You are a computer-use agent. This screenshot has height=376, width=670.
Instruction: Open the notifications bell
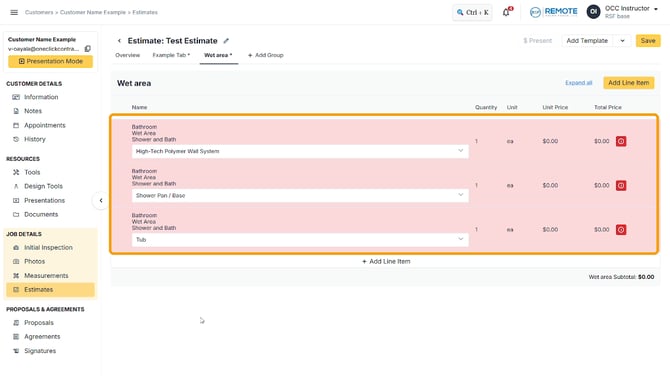coord(506,12)
